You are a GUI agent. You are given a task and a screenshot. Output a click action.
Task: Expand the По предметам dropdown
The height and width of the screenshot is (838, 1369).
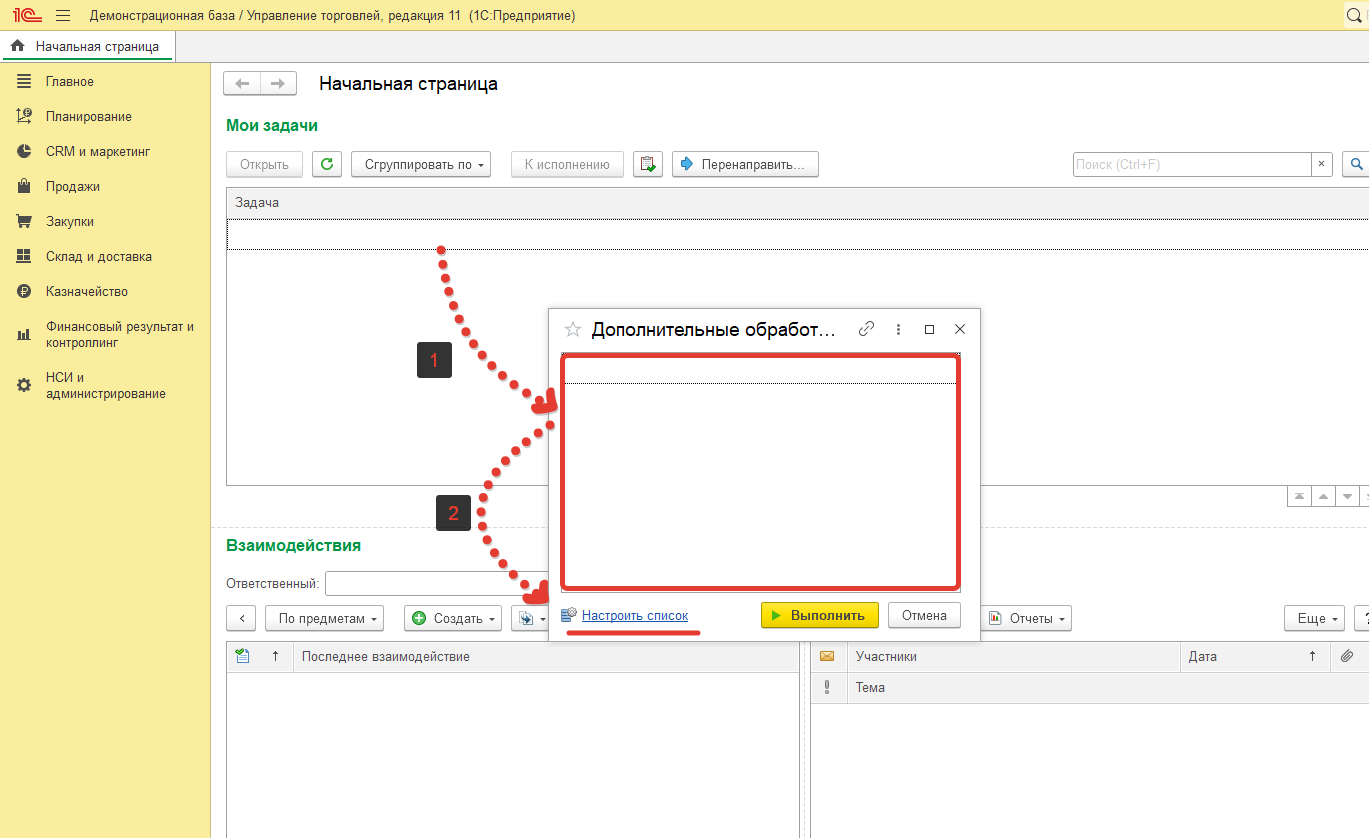coord(325,619)
